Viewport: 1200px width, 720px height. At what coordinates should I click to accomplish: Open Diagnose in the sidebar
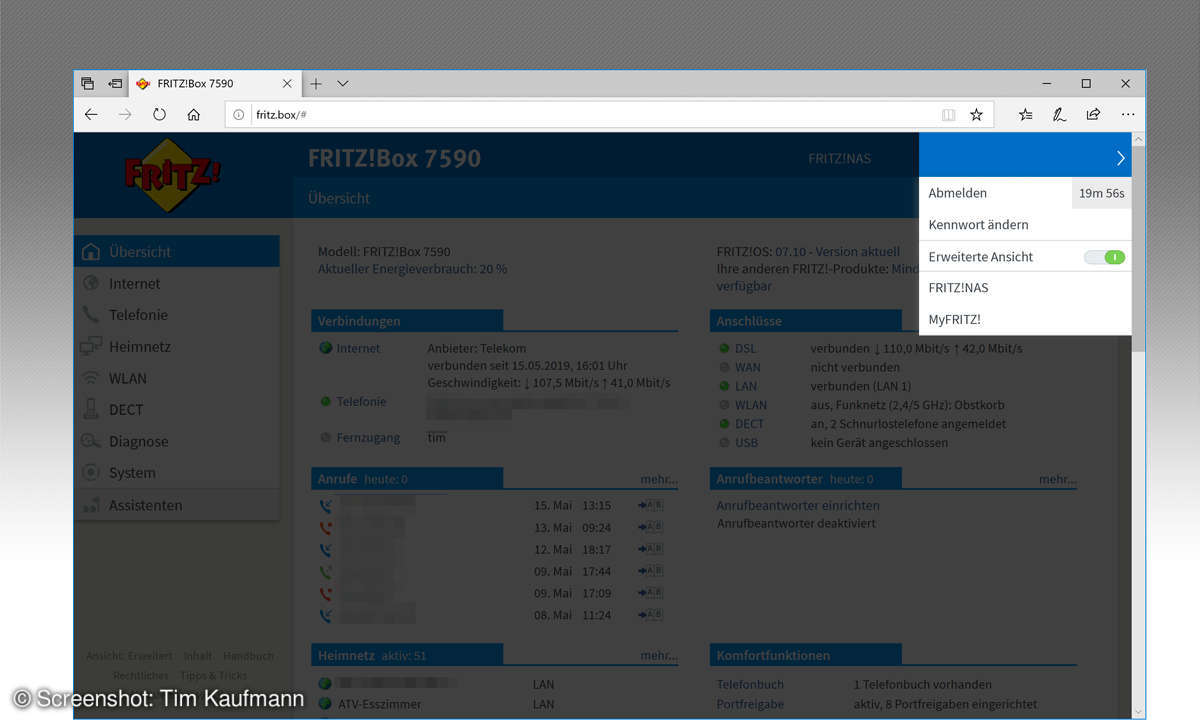point(177,441)
